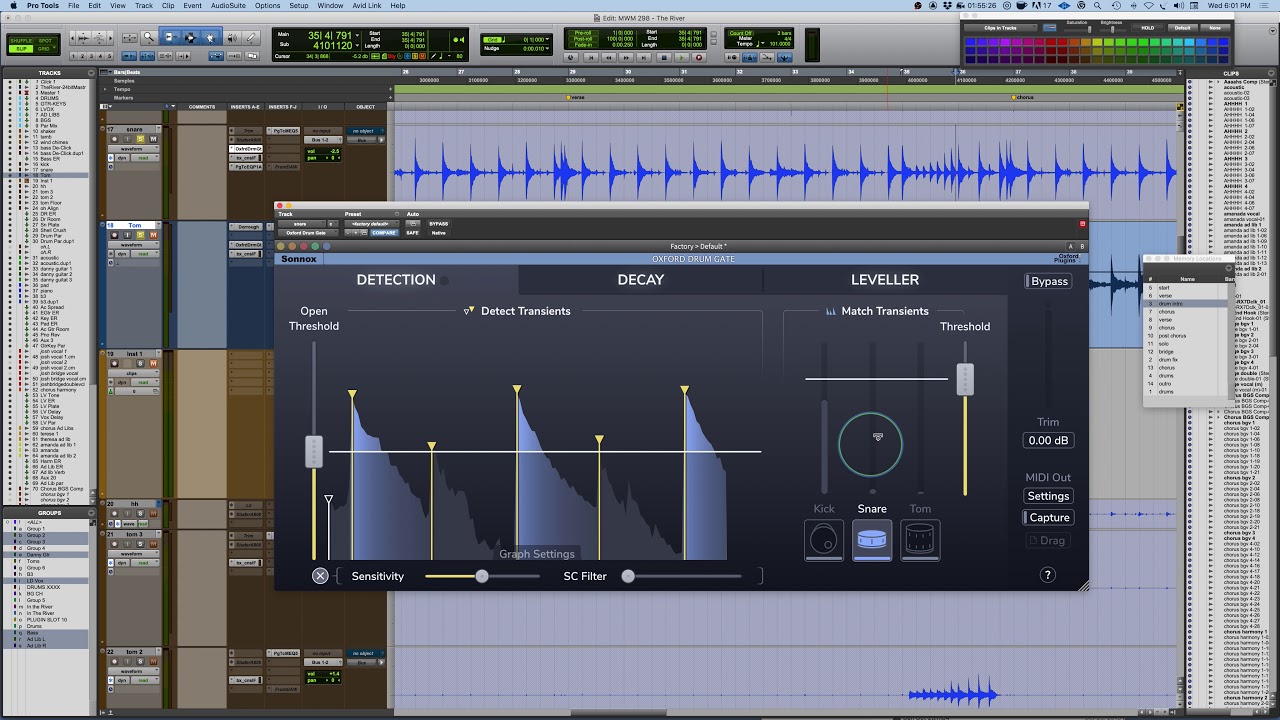This screenshot has height=720, width=1280.
Task: Click the transport Record button
Action: point(699,58)
